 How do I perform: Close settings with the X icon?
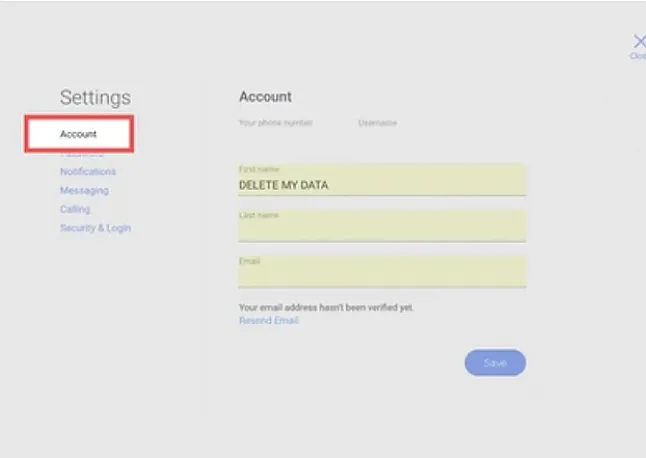coord(640,42)
